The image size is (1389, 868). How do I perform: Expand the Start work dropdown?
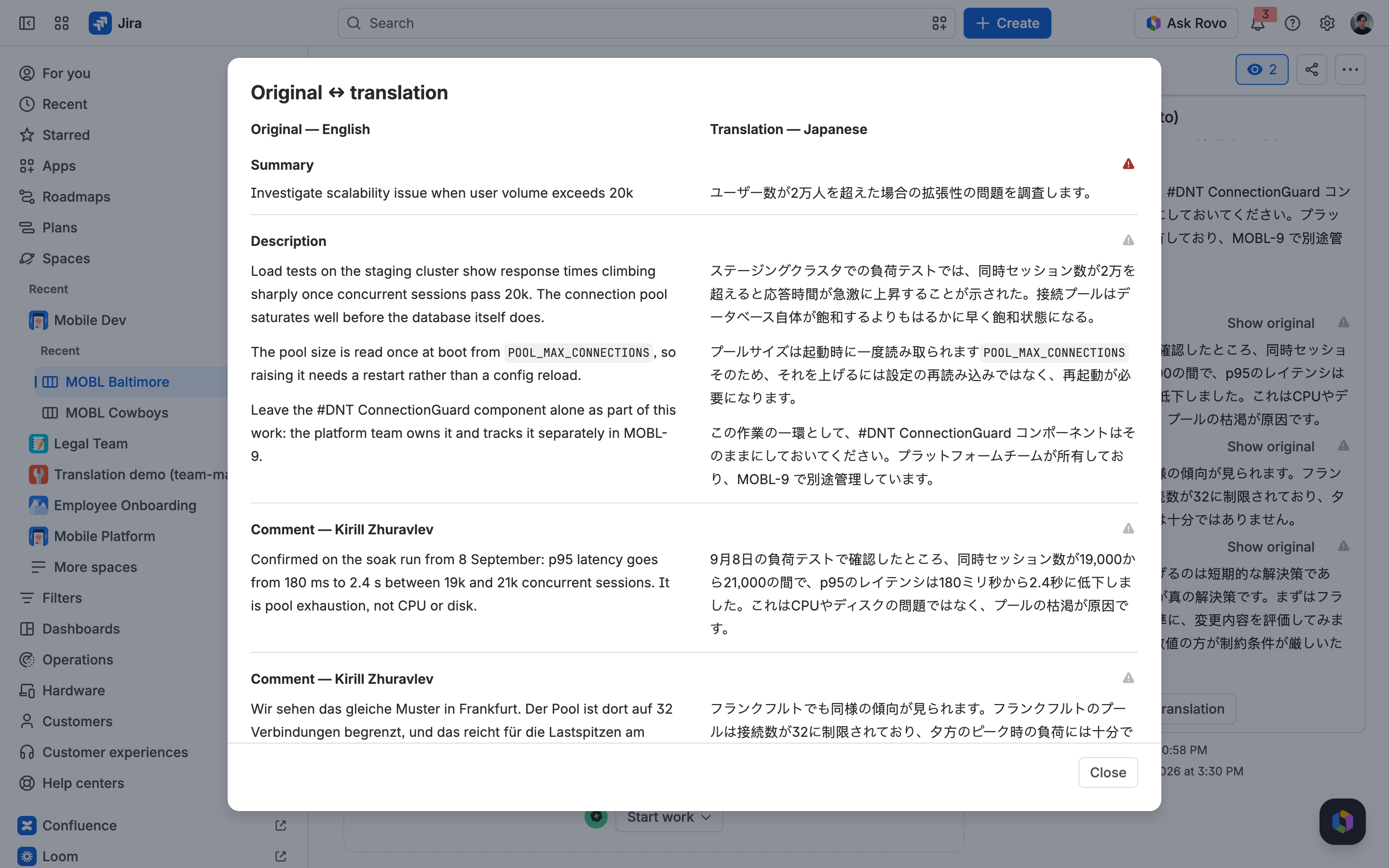[668, 817]
